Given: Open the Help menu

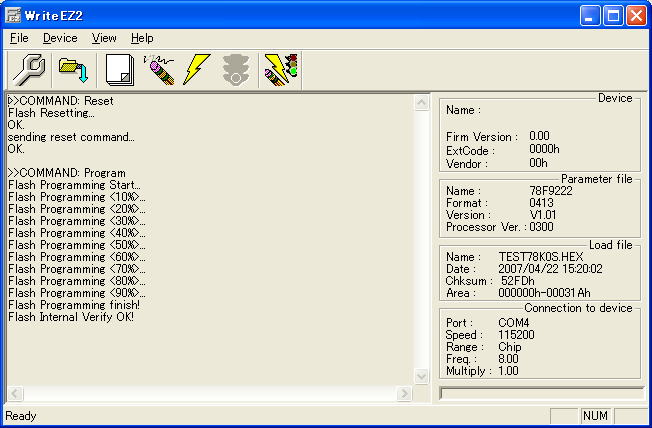Looking at the screenshot, I should pyautogui.click(x=142, y=38).
